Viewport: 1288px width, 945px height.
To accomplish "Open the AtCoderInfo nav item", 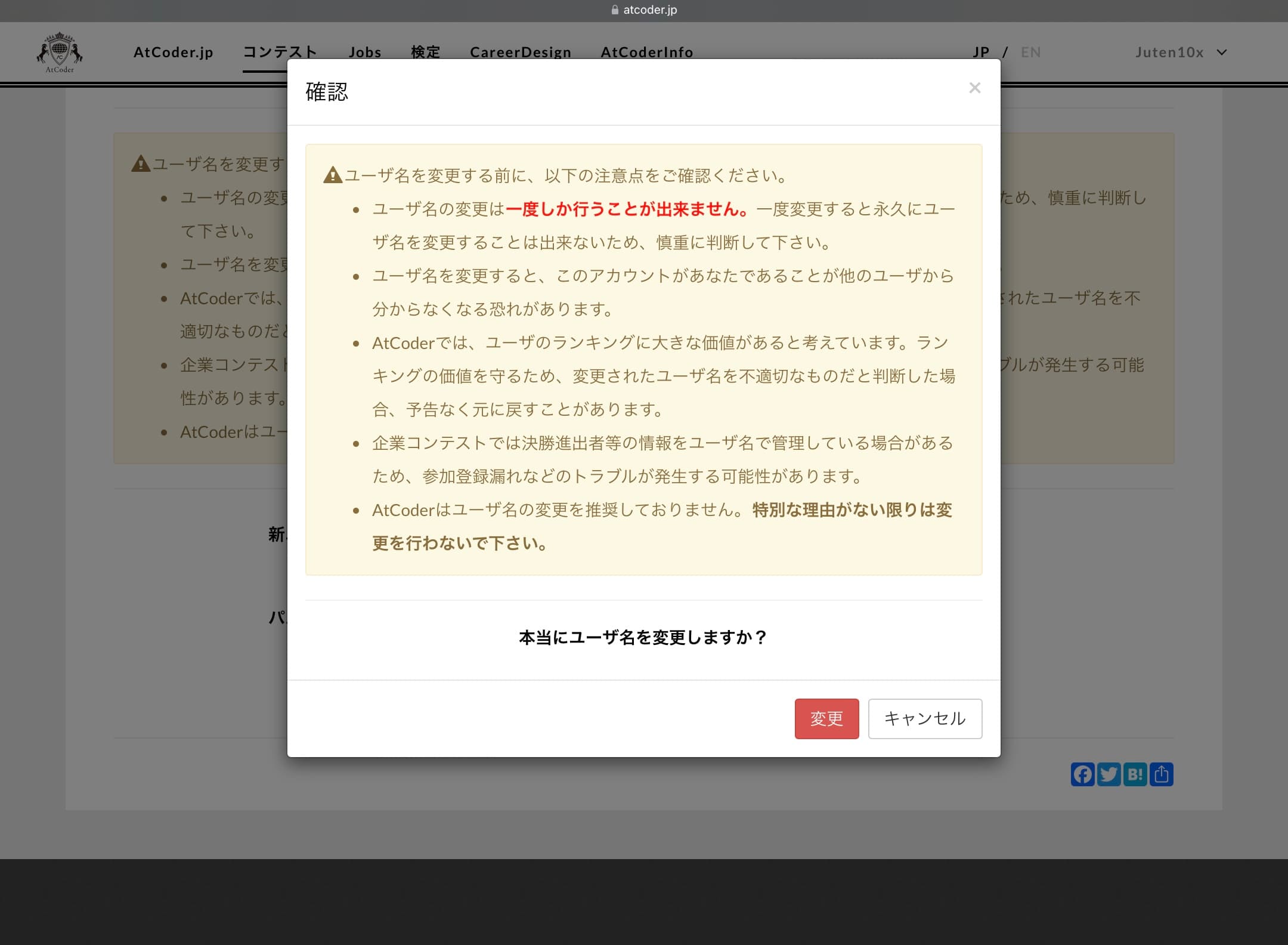I will pyautogui.click(x=647, y=52).
